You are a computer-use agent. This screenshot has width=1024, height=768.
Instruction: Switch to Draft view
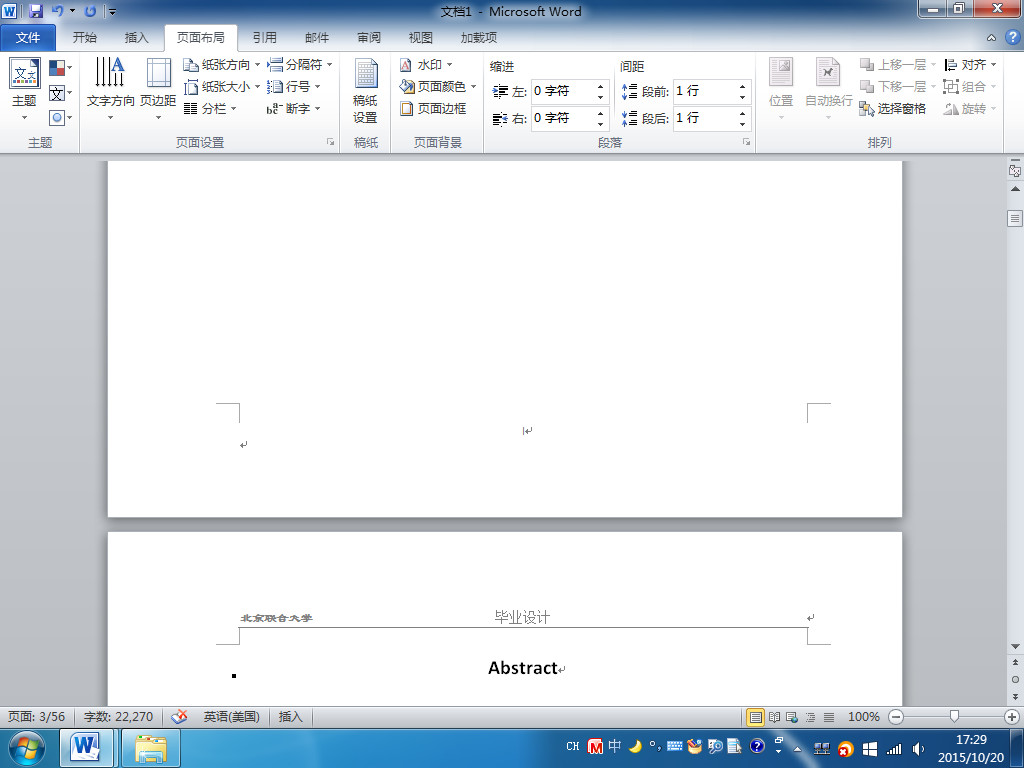(x=829, y=717)
